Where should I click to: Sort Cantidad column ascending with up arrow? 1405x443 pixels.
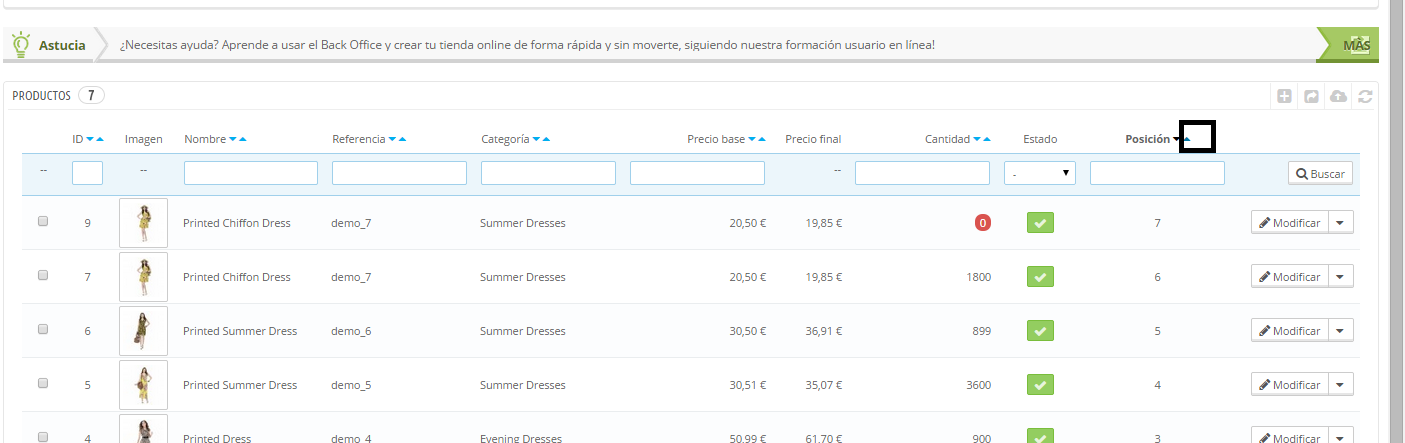point(987,140)
